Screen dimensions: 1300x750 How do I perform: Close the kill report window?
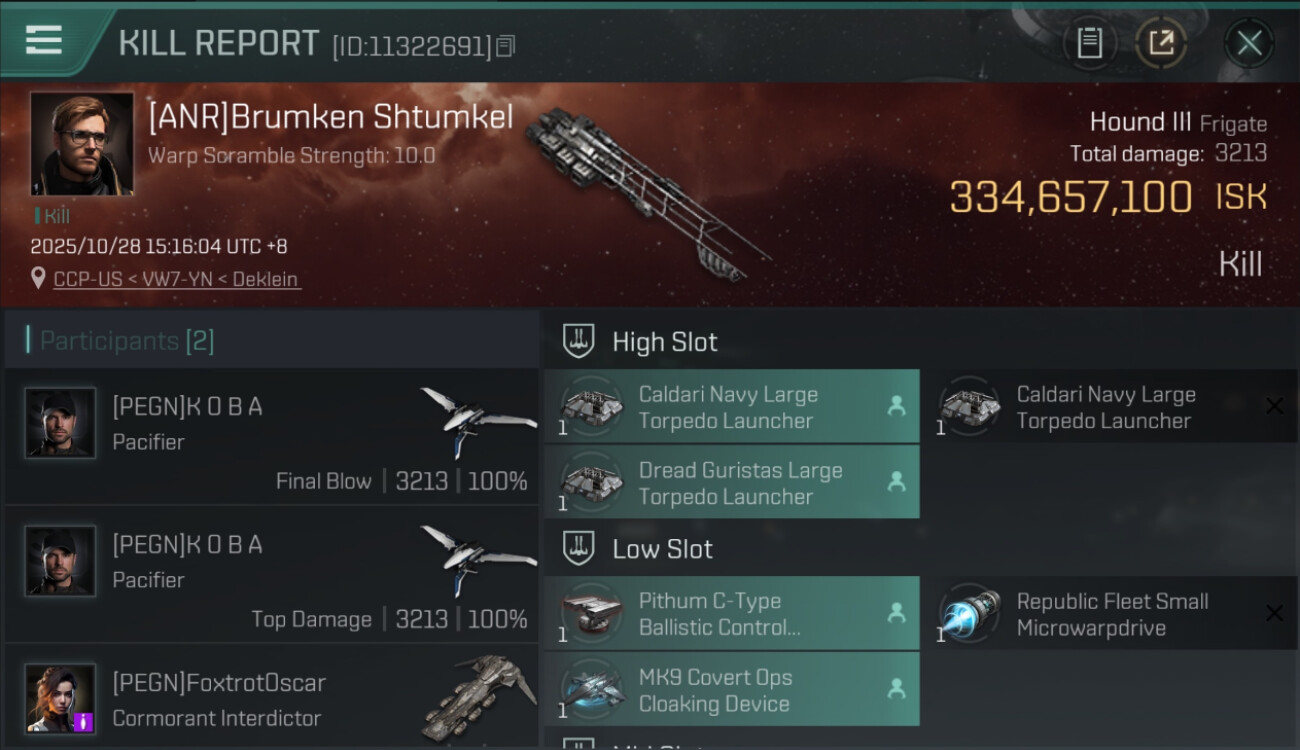pyautogui.click(x=1249, y=43)
